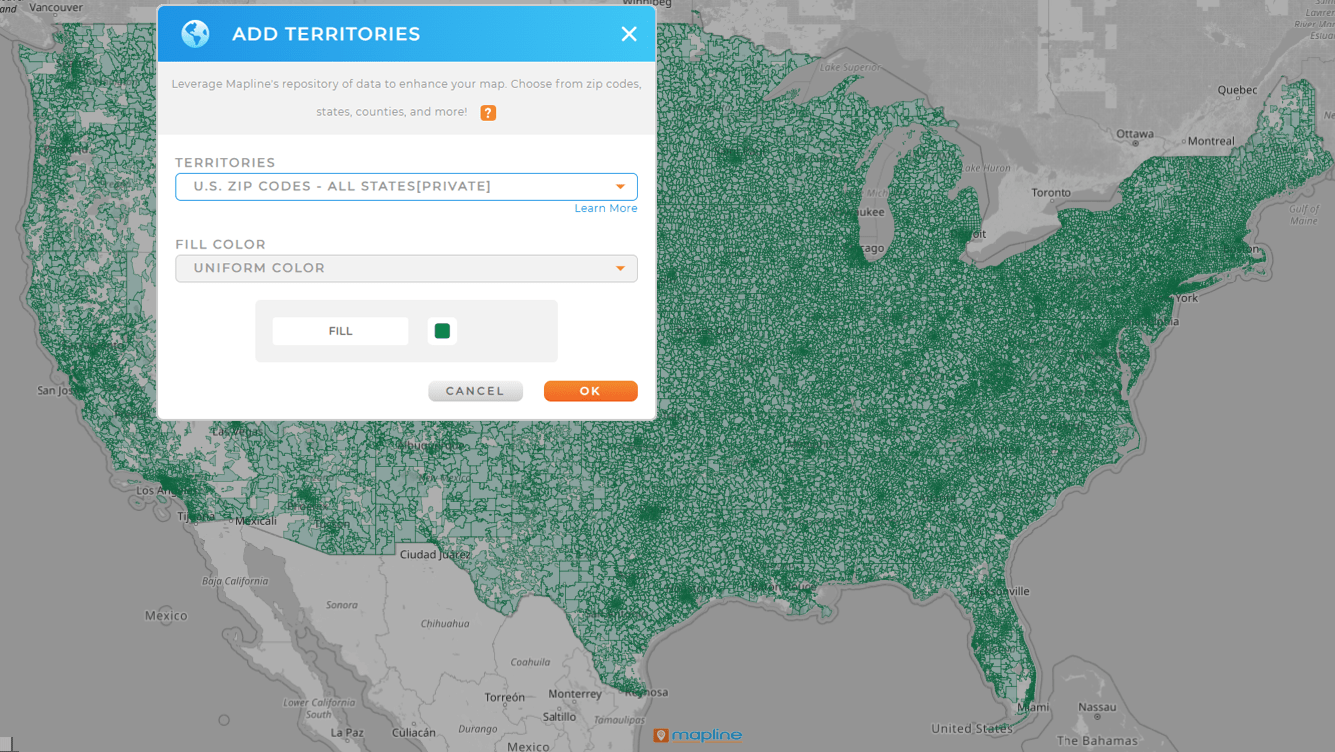This screenshot has height=752, width=1335.
Task: Cancel the Add Territories dialog
Action: pyautogui.click(x=475, y=390)
